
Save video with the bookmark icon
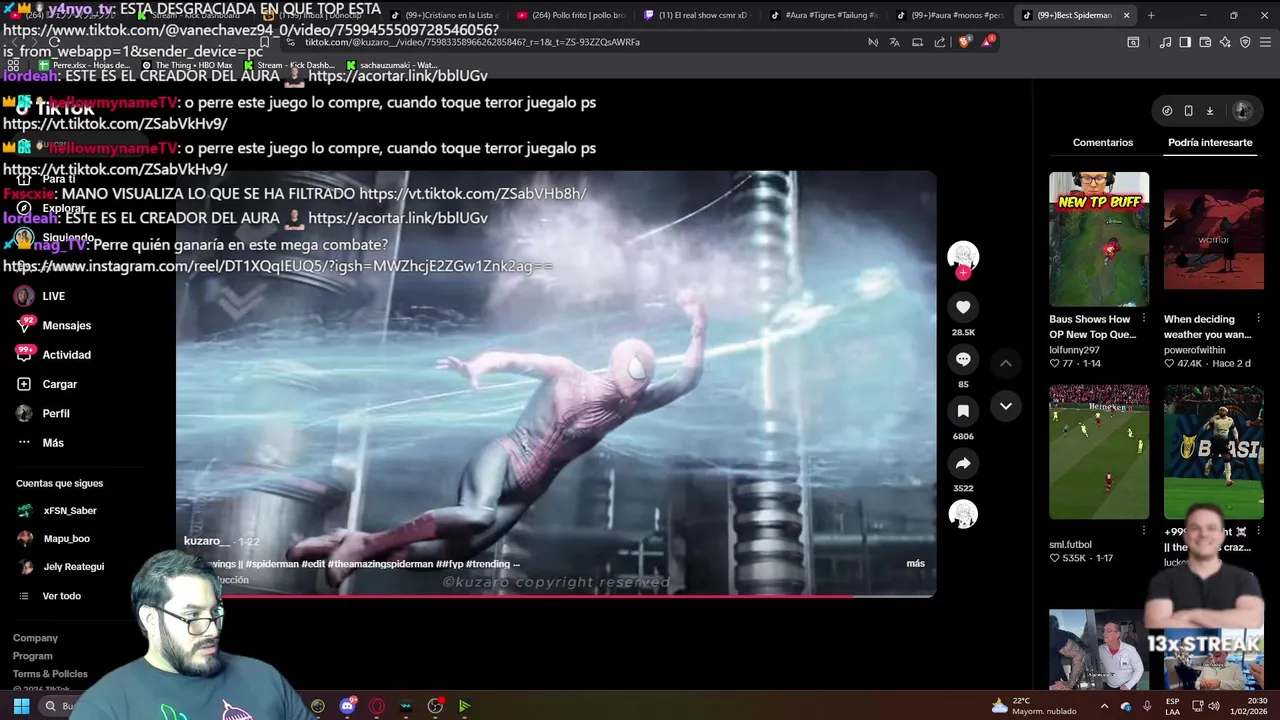tap(963, 411)
